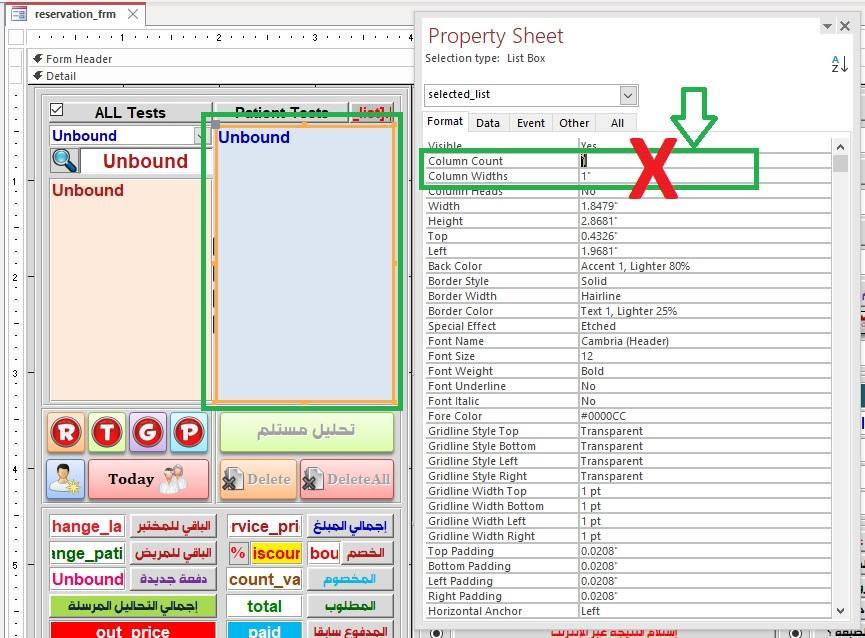This screenshot has height=638, width=865.
Task: Click the Border Style value Solid
Action: (x=704, y=281)
